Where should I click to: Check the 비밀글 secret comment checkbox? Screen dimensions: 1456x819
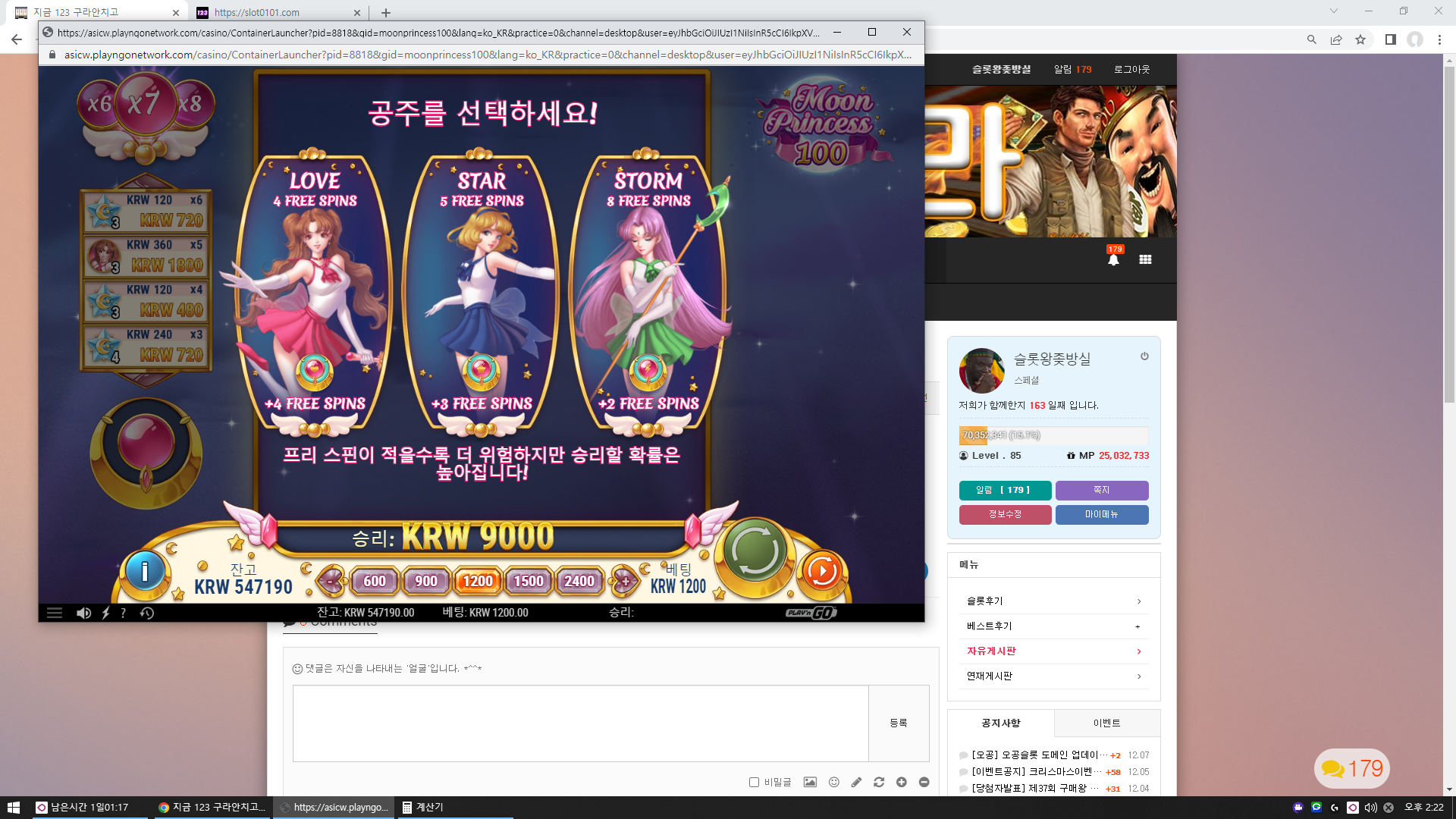754,783
